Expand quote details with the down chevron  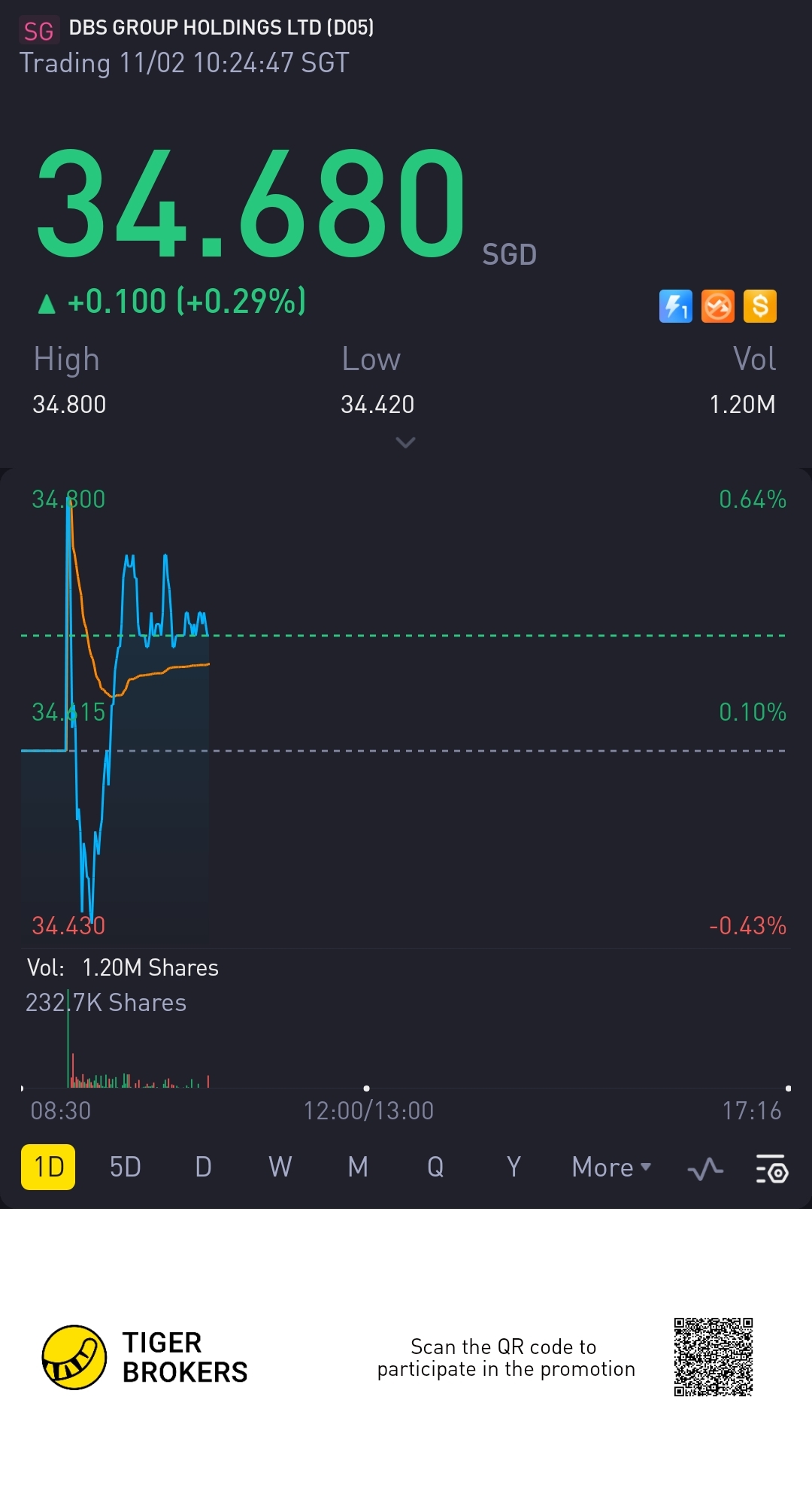pos(405,442)
